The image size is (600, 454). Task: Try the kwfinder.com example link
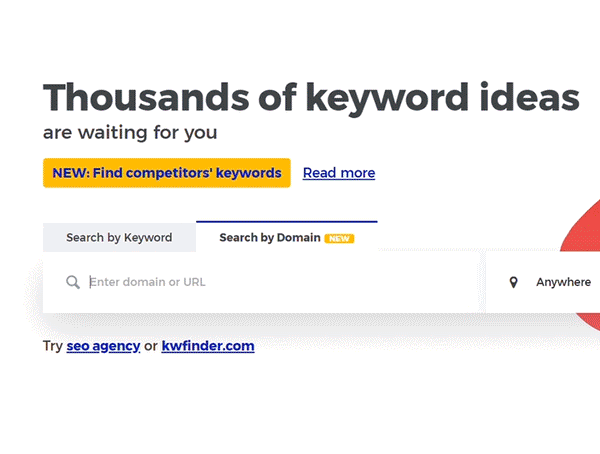coord(208,346)
